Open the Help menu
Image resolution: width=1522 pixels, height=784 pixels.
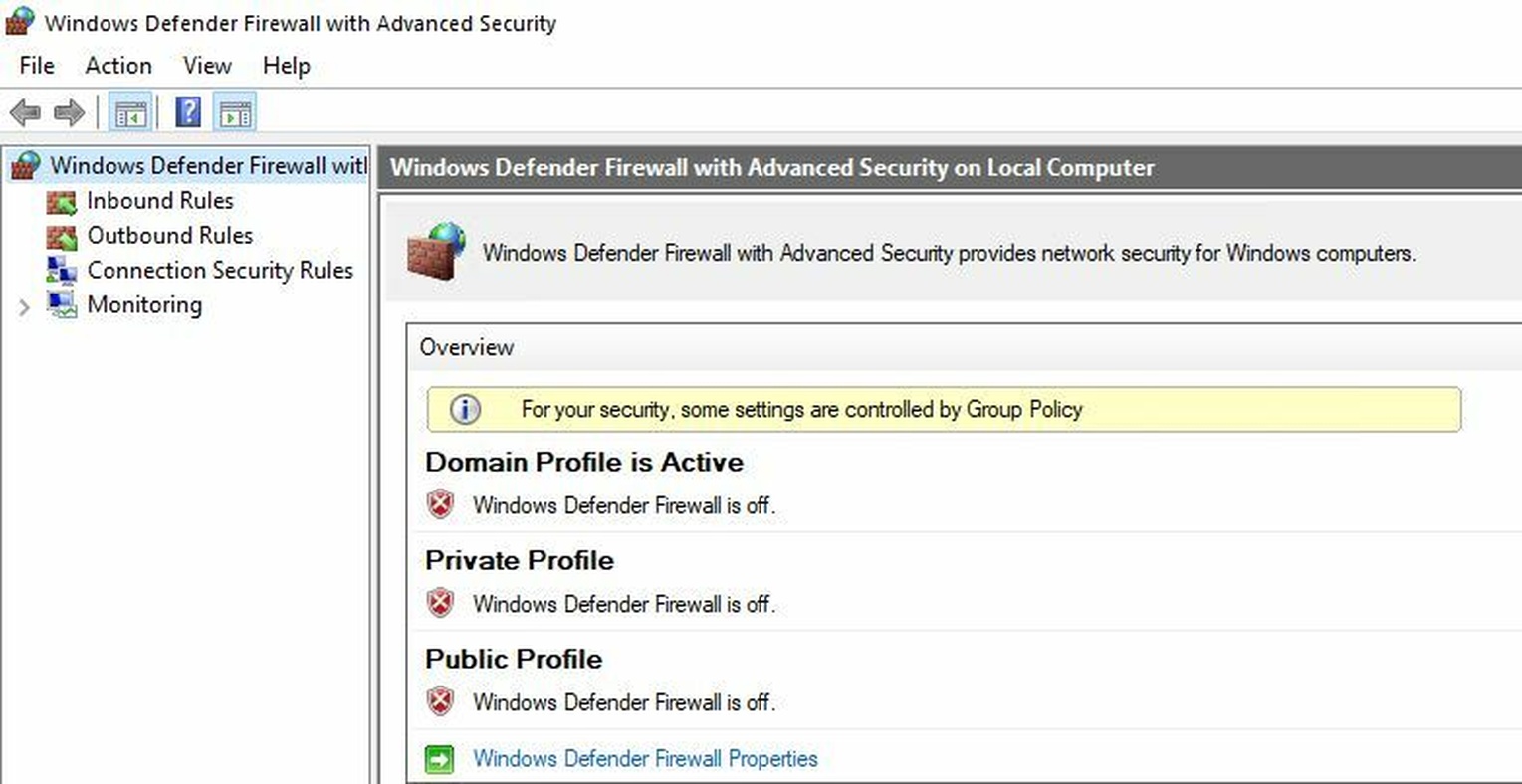tap(287, 66)
